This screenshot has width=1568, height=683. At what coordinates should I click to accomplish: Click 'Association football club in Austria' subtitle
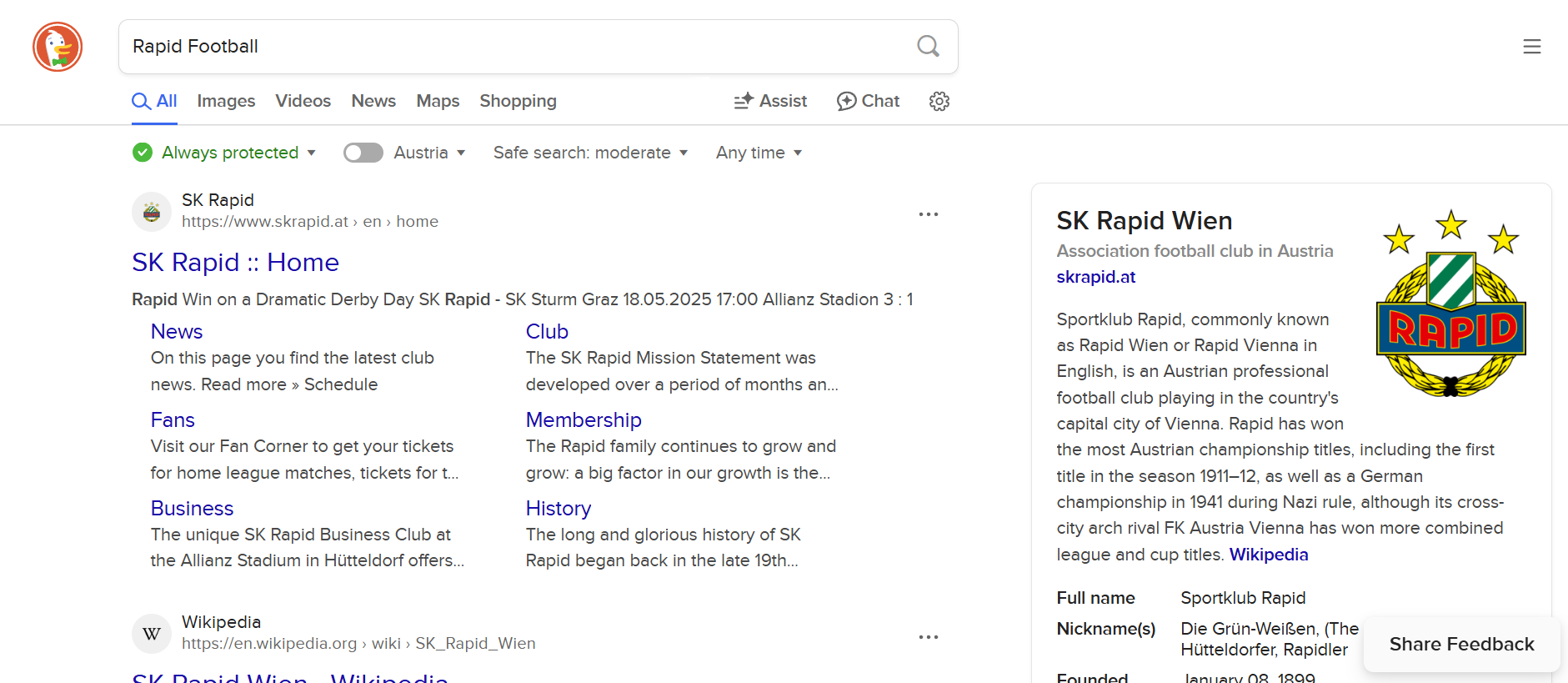(1195, 251)
